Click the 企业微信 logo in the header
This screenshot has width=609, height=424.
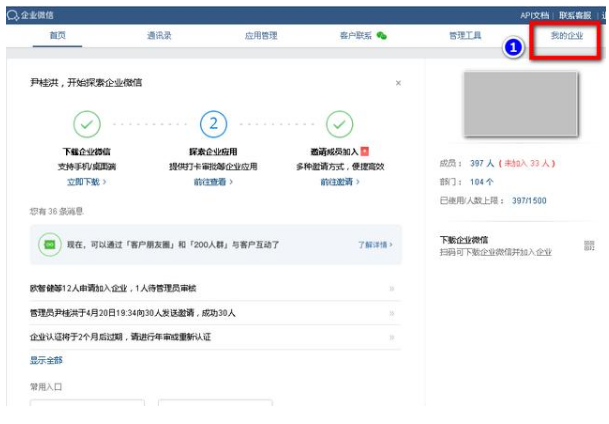pos(30,15)
